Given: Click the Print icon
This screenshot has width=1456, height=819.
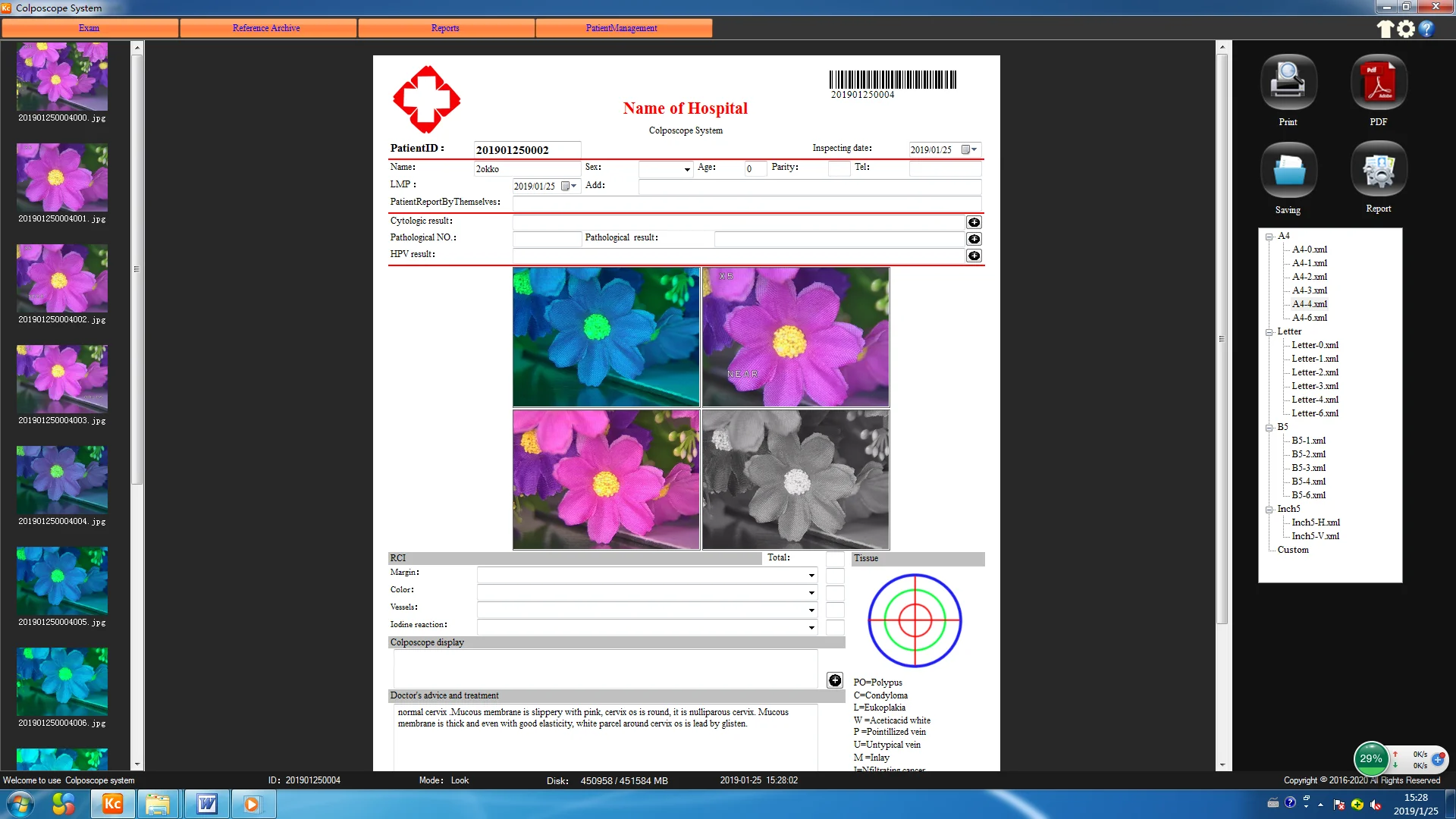Looking at the screenshot, I should pos(1288,82).
